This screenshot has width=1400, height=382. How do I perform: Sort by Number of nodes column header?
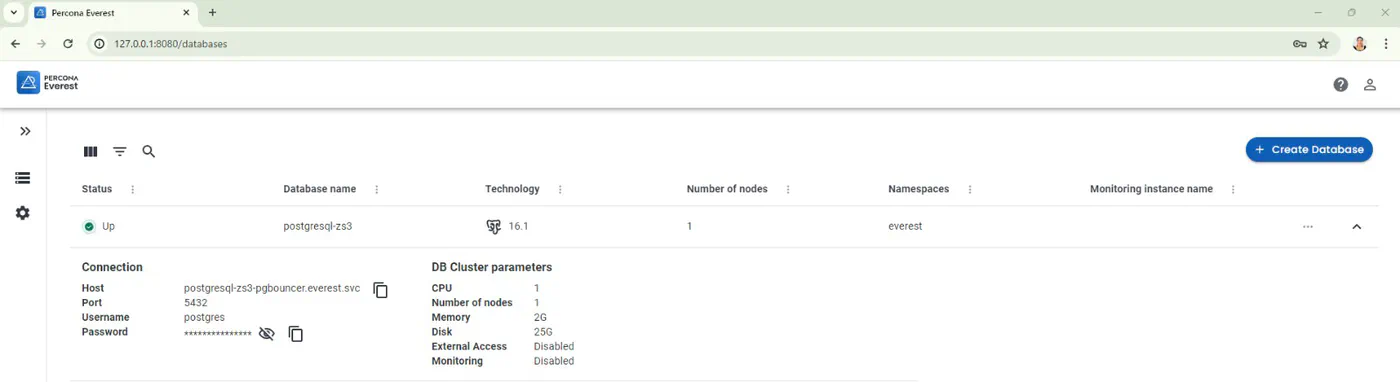pyautogui.click(x=727, y=189)
